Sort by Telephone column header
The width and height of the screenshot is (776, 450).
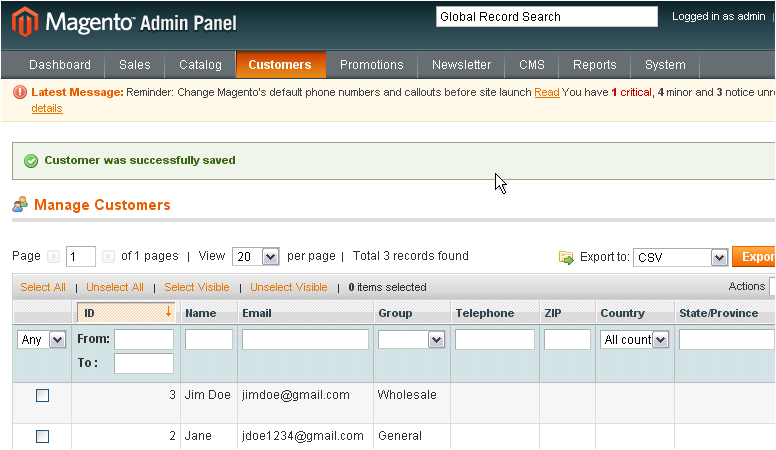click(485, 313)
